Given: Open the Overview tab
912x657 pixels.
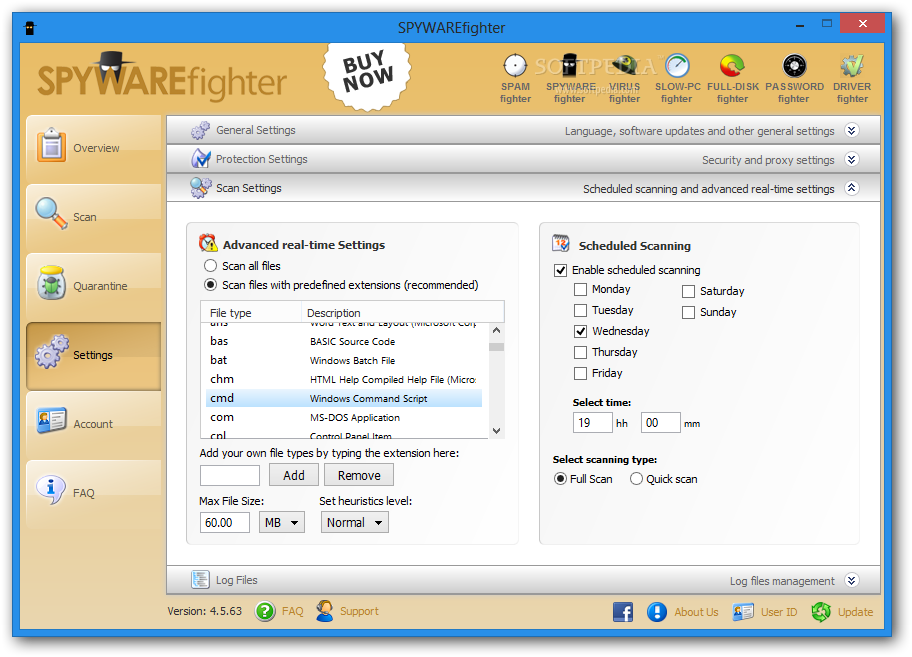Looking at the screenshot, I should pos(94,148).
